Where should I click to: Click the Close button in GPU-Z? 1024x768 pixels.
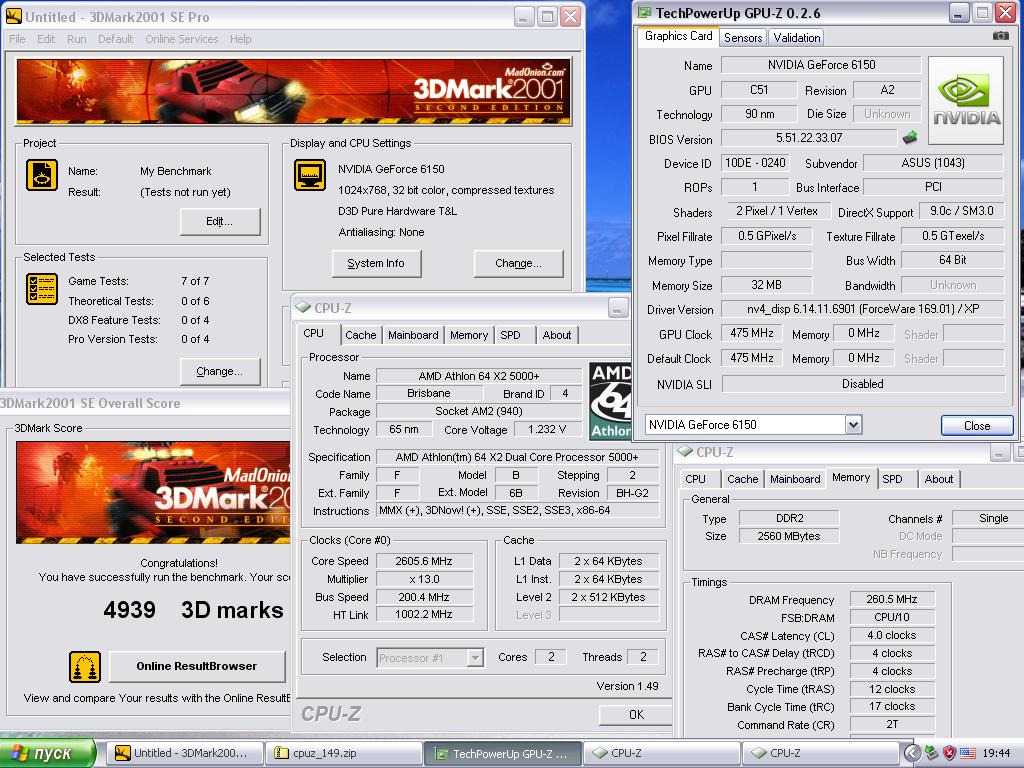click(977, 426)
